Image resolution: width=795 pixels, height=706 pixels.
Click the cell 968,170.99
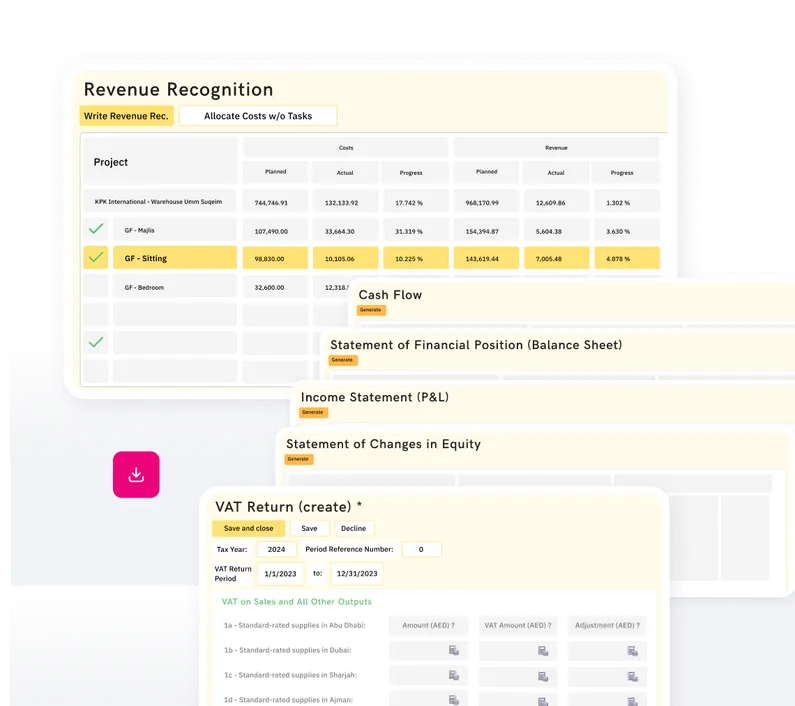[x=486, y=202]
